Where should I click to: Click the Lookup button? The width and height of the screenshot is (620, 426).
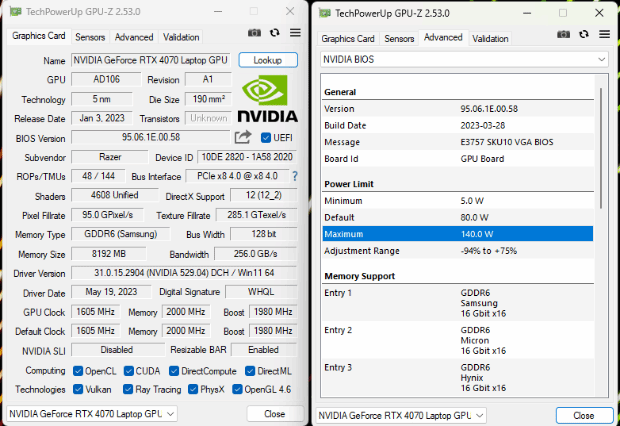(x=268, y=60)
